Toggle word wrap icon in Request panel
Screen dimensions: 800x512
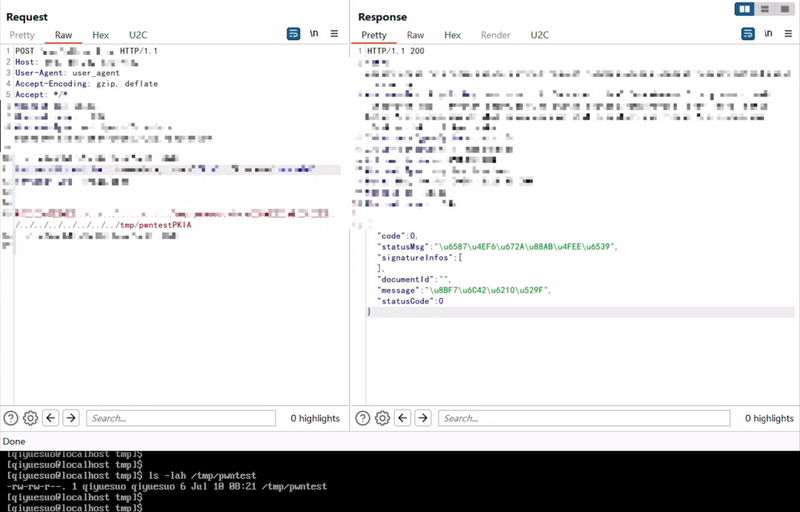[x=293, y=34]
